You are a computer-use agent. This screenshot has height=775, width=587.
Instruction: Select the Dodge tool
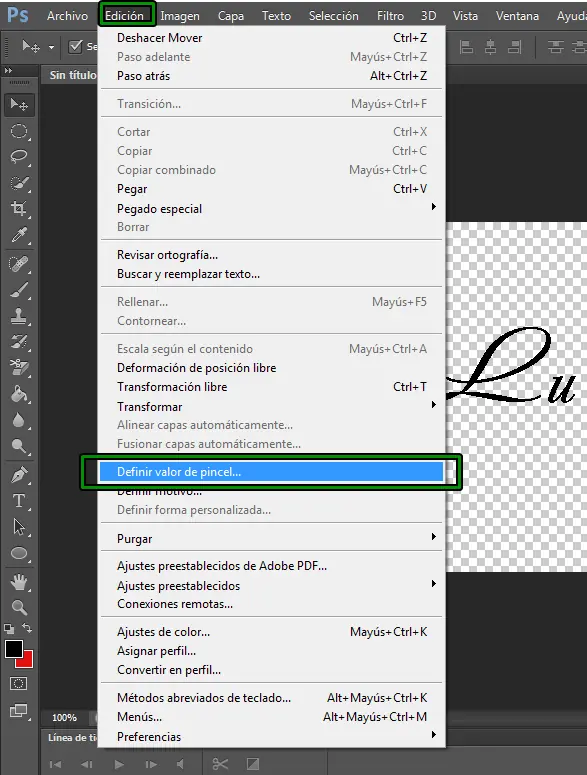19,446
